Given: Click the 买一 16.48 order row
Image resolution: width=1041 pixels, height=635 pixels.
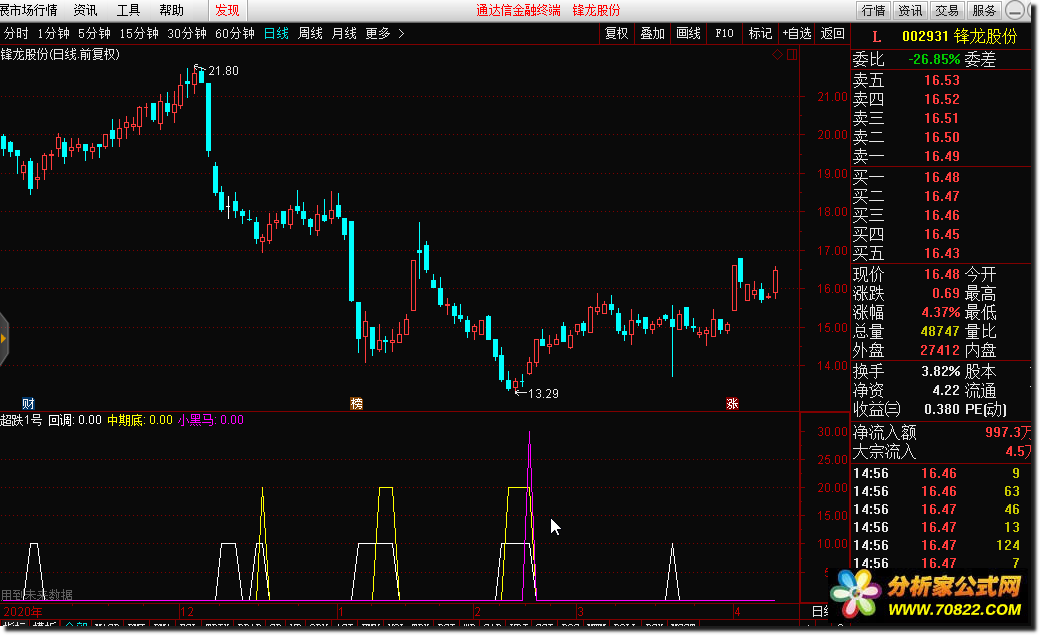Looking at the screenshot, I should tap(941, 177).
